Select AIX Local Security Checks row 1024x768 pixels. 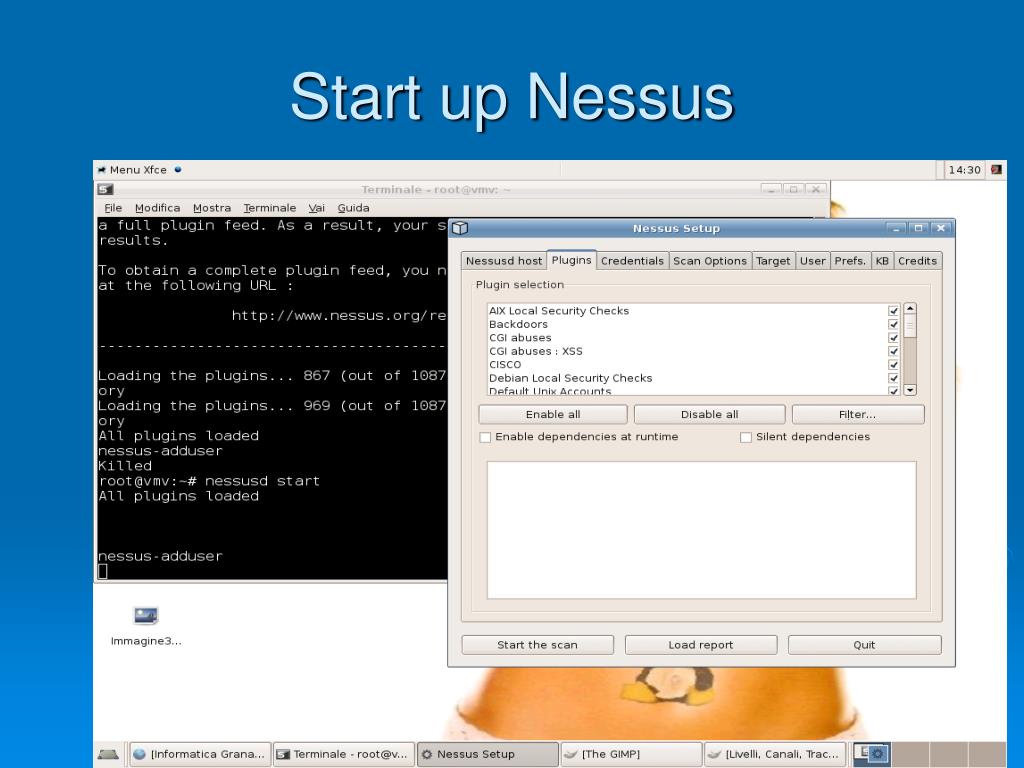click(694, 311)
